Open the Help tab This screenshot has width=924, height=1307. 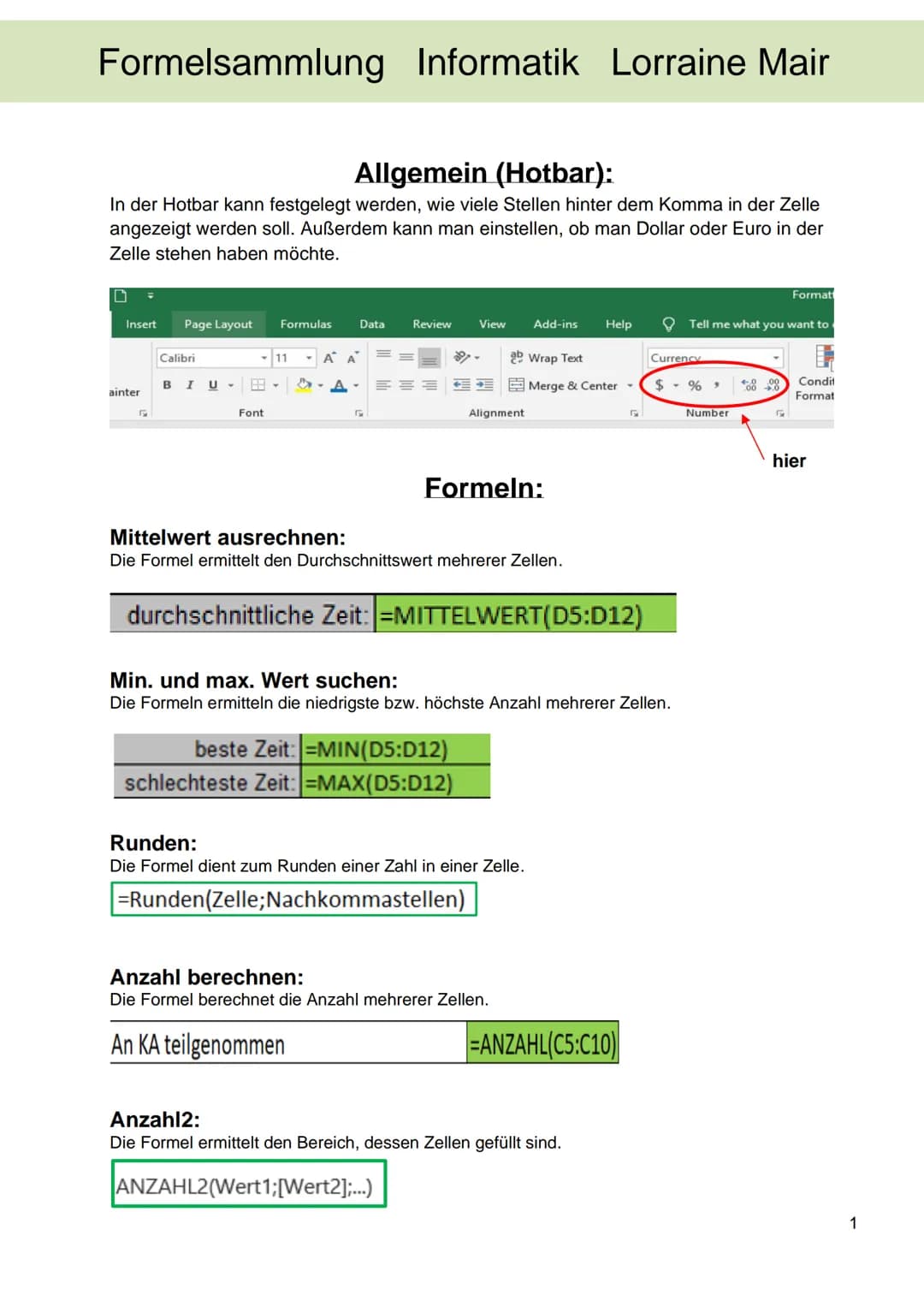coord(619,324)
